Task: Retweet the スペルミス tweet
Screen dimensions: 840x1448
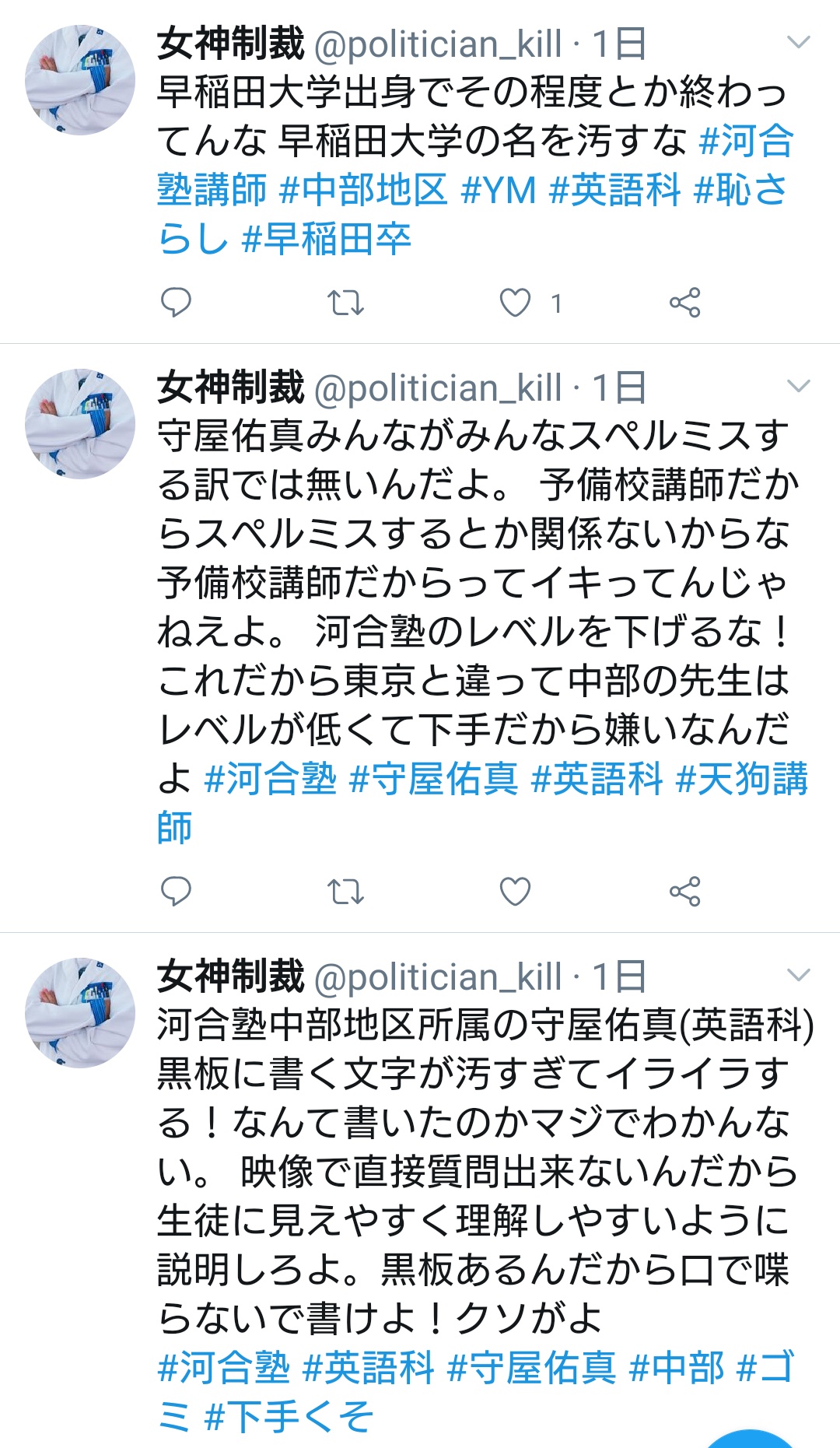Action: pyautogui.click(x=345, y=892)
